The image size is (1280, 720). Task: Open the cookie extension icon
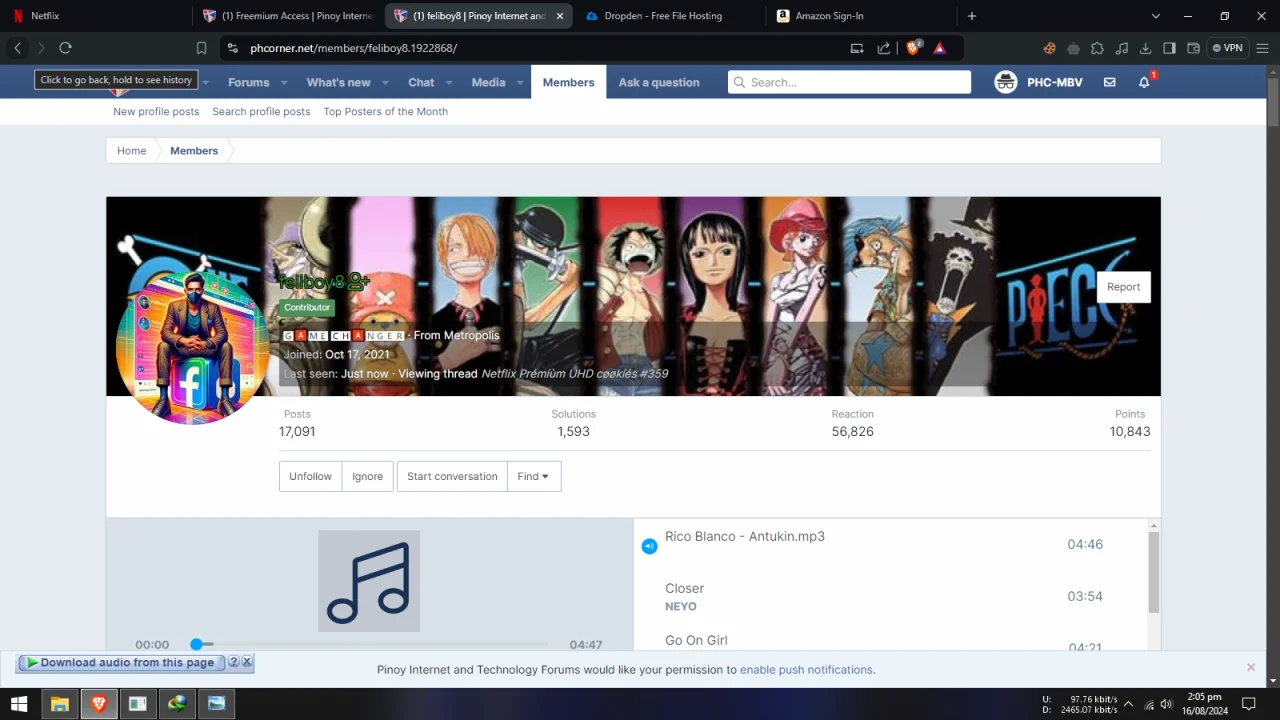point(1049,48)
